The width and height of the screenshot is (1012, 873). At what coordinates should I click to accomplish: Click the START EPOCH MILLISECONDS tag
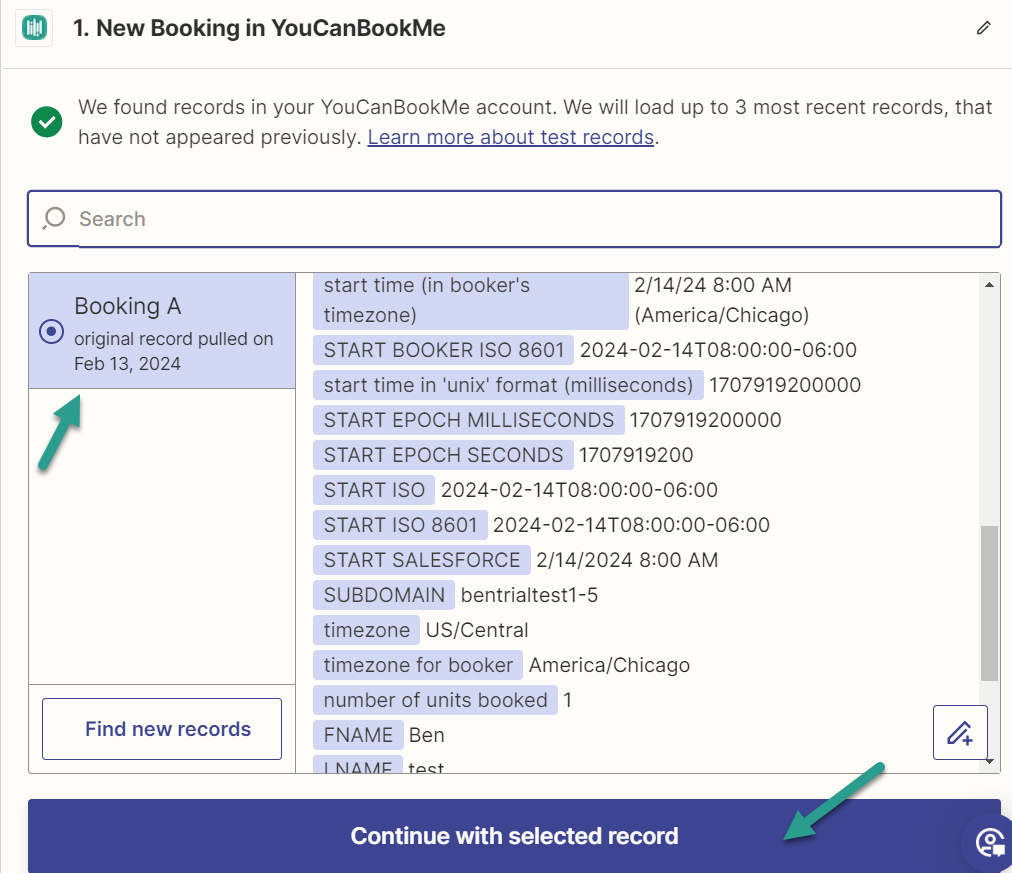click(469, 419)
